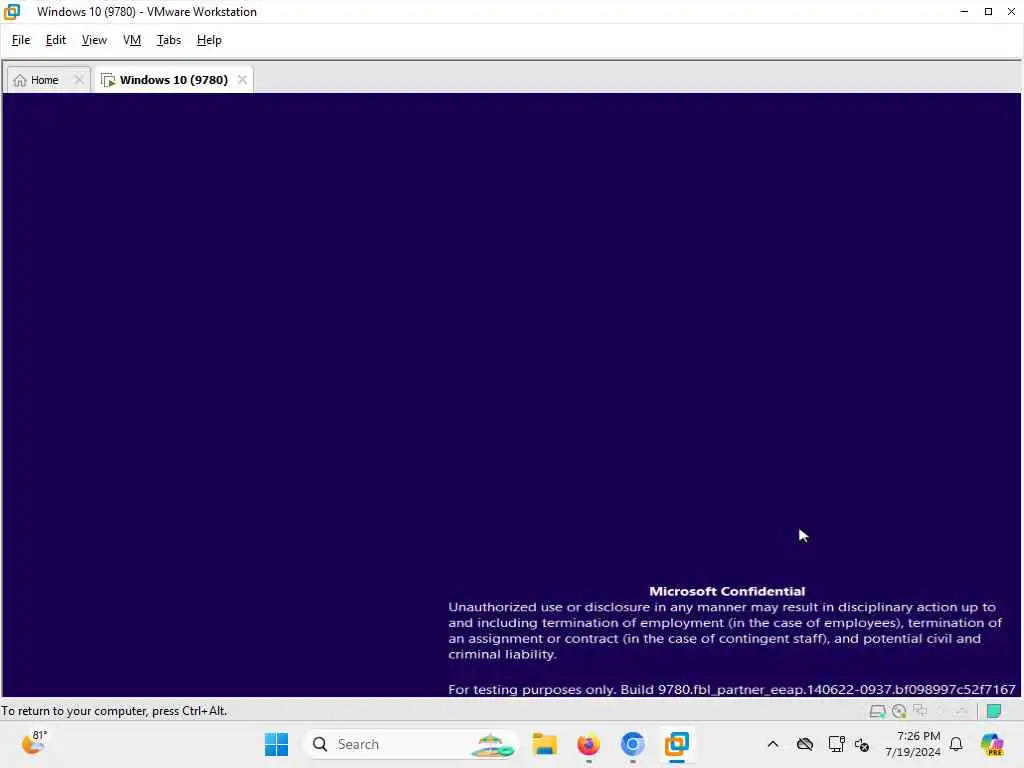Close the Home tab
Image resolution: width=1024 pixels, height=768 pixels.
(79, 80)
